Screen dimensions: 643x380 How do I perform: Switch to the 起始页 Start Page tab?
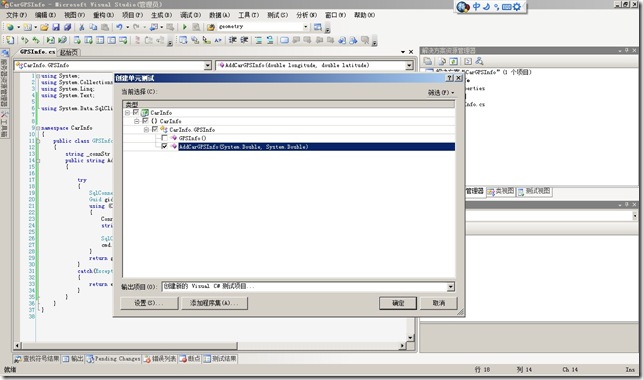click(x=68, y=52)
